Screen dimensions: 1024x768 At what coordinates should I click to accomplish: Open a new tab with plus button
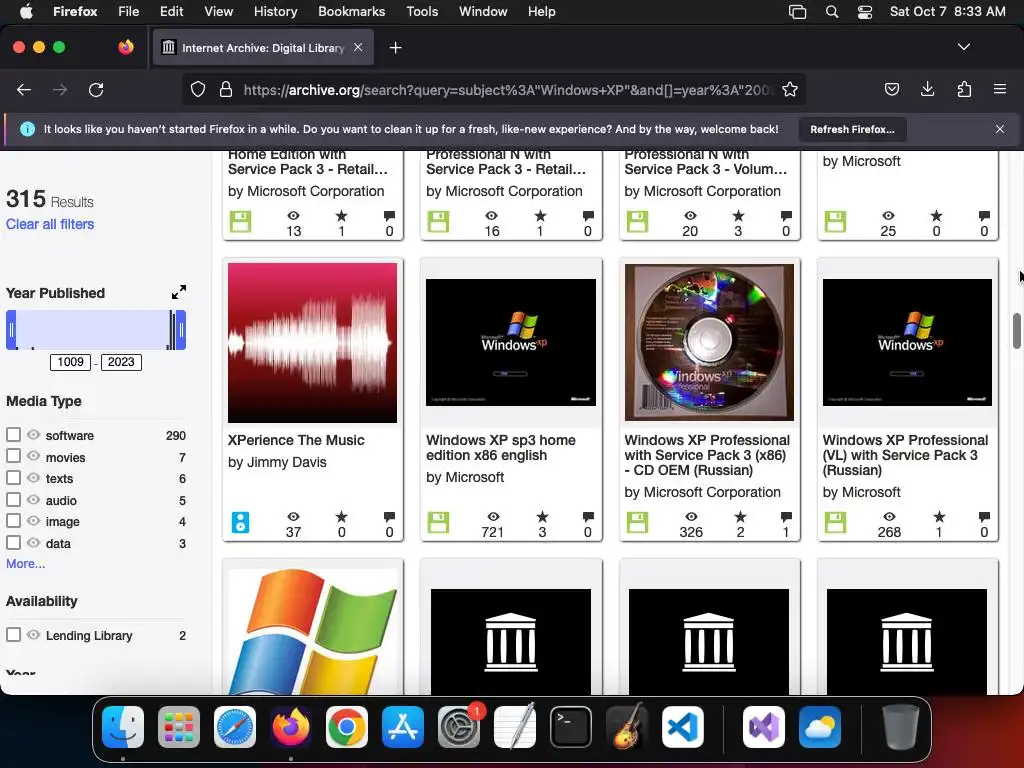click(x=395, y=48)
